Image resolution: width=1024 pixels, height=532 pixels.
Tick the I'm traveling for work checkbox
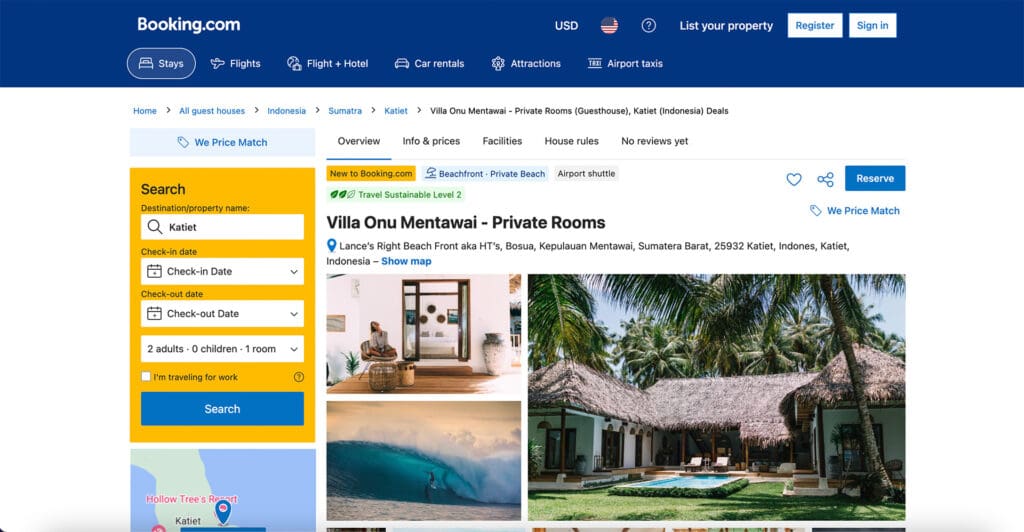[146, 376]
